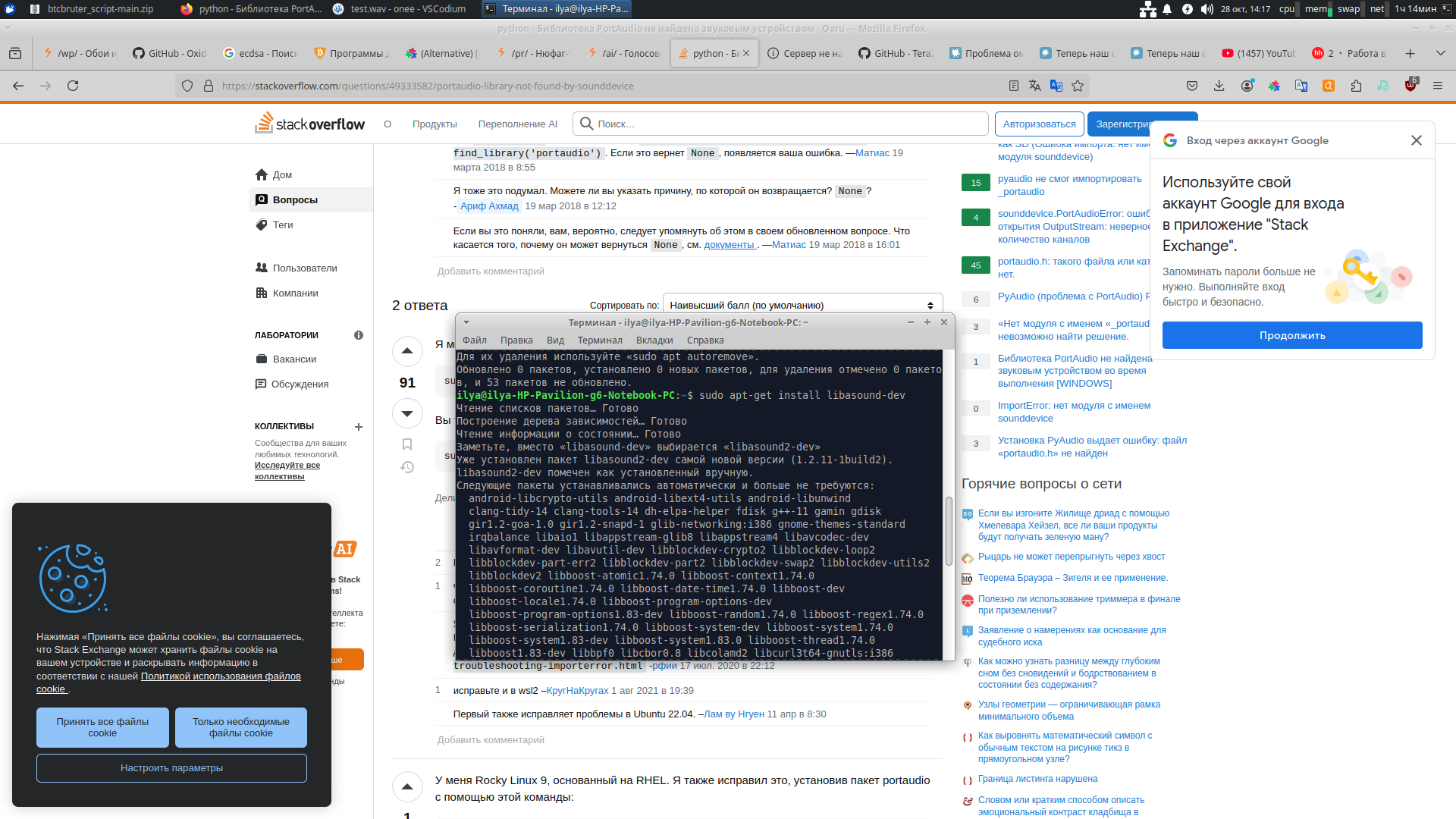Image resolution: width=1456 pixels, height=819 pixels.
Task: Go to Дом in the sidebar
Action: (311, 174)
